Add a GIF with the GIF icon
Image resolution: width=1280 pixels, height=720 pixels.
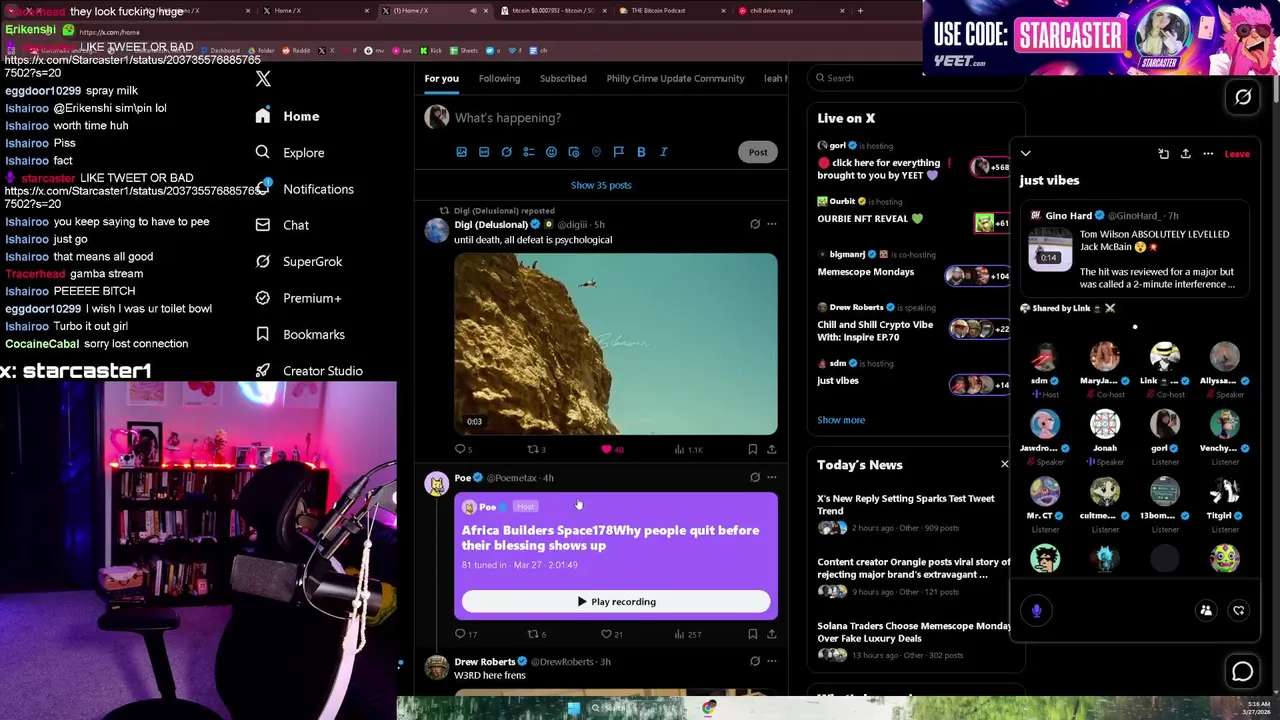484,152
